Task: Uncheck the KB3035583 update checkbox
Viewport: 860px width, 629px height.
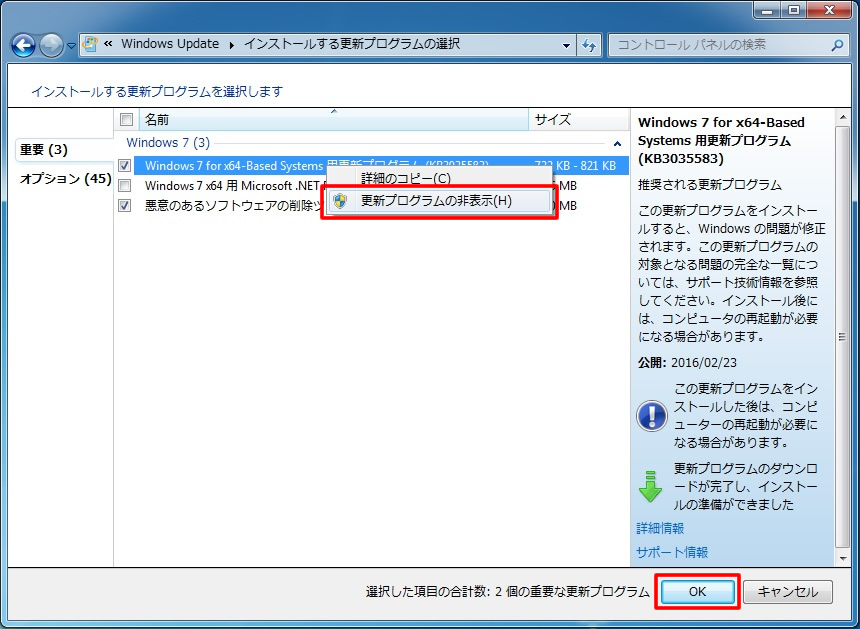Action: (125, 165)
